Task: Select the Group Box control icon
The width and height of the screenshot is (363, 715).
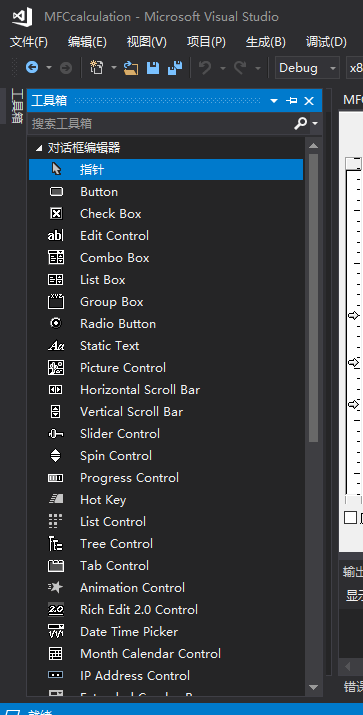Action: click(56, 301)
